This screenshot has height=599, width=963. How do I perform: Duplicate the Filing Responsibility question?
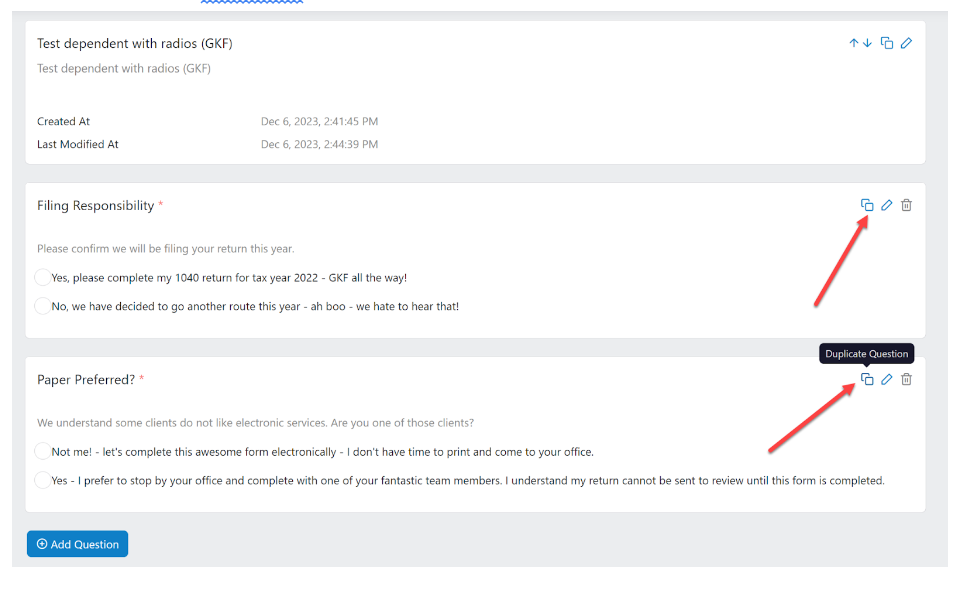point(867,206)
